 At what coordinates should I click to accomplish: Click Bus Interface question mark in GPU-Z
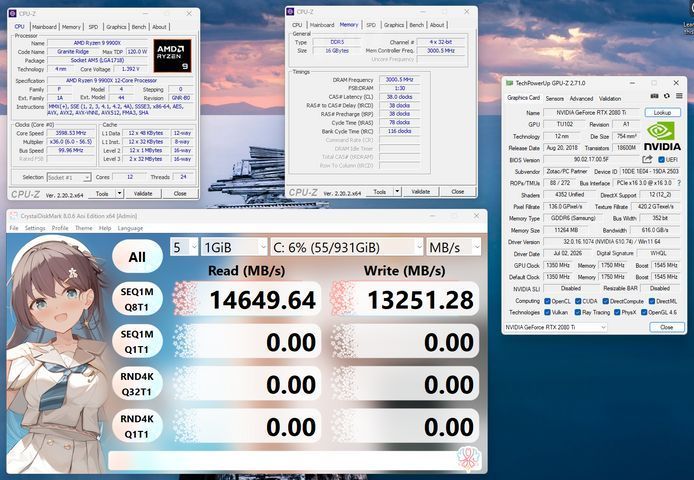pos(679,183)
